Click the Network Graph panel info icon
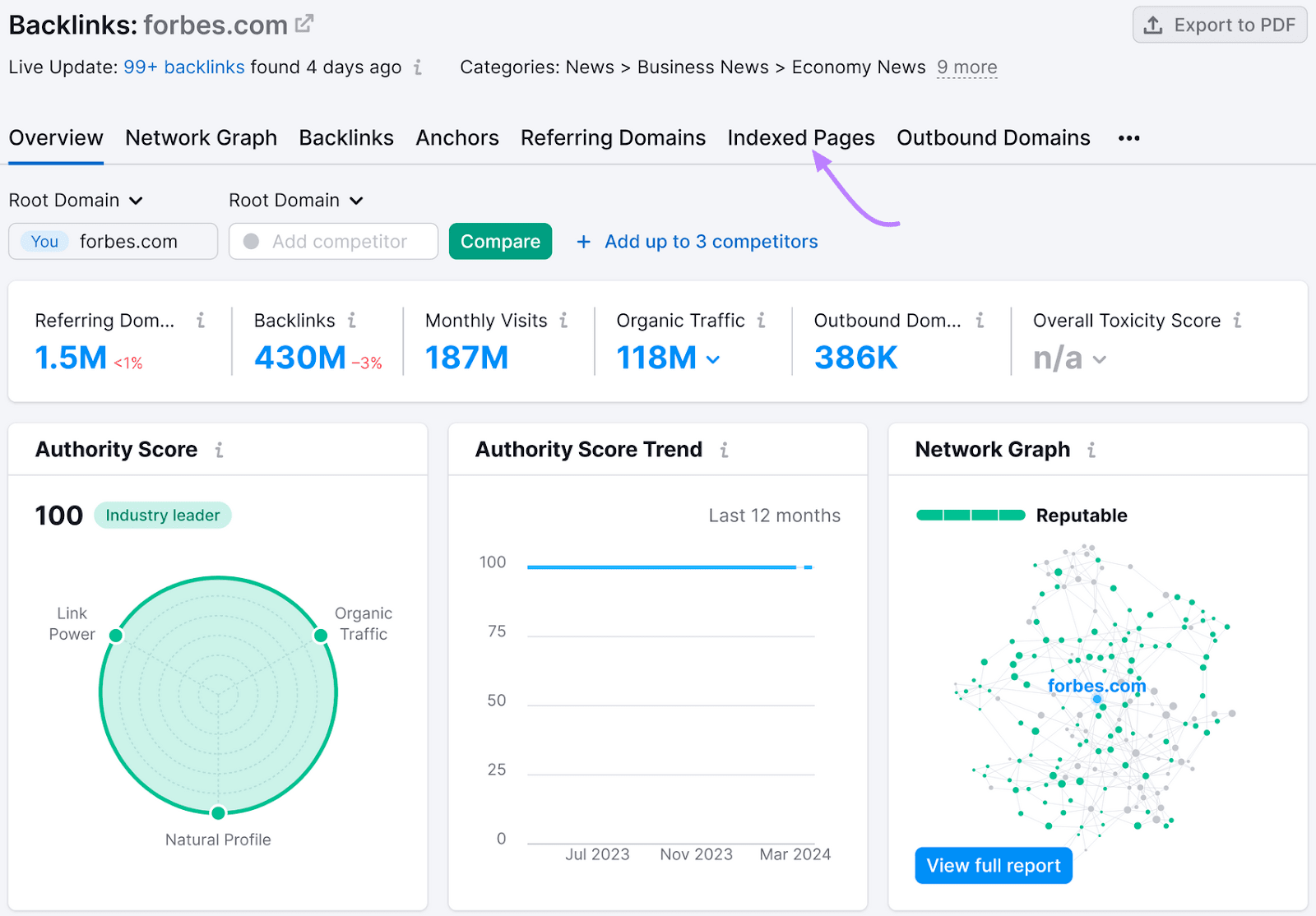The image size is (1316, 916). 1091,450
